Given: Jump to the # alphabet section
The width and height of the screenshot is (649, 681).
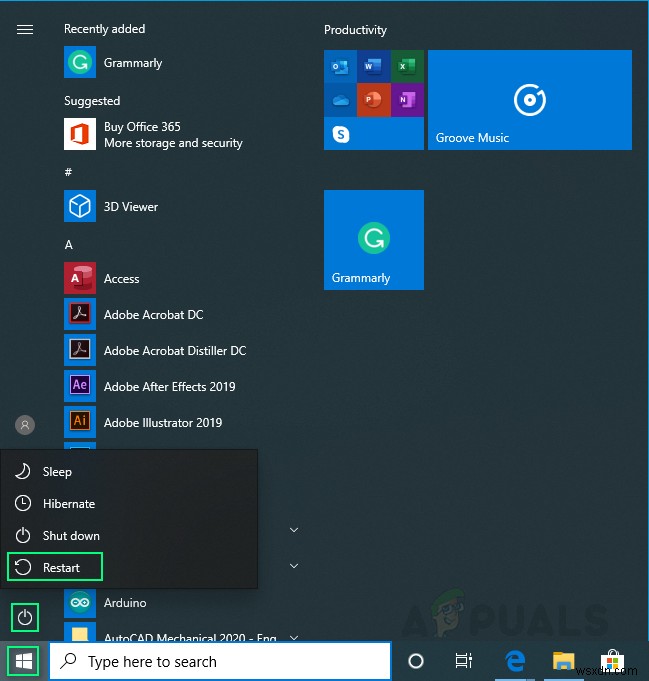Looking at the screenshot, I should [68, 172].
